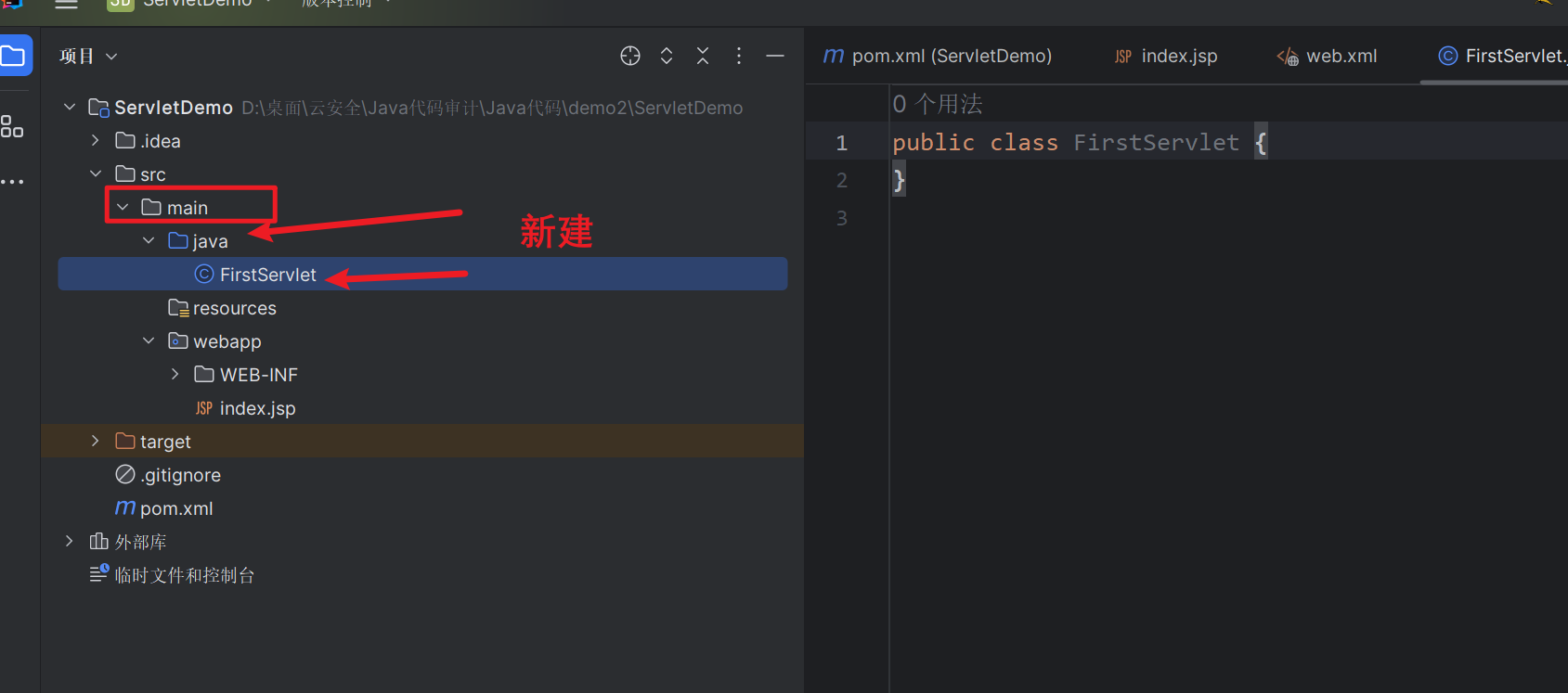Open the More tool windows ellipsis

tap(12, 181)
